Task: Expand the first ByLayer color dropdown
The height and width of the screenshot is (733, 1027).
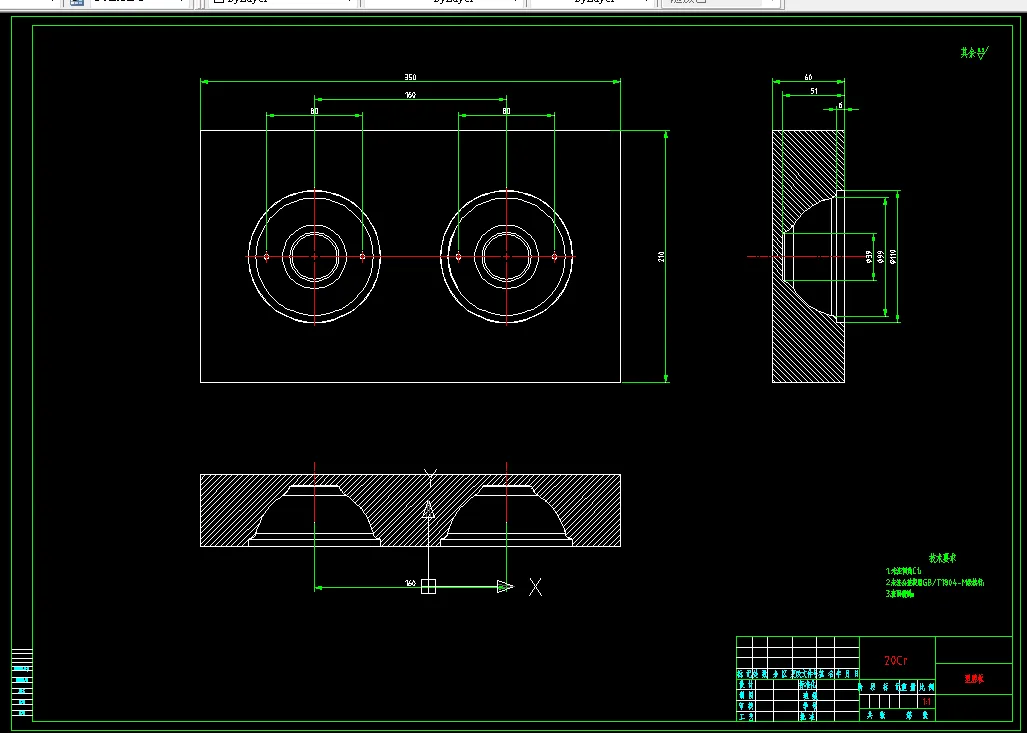Action: (282, 2)
